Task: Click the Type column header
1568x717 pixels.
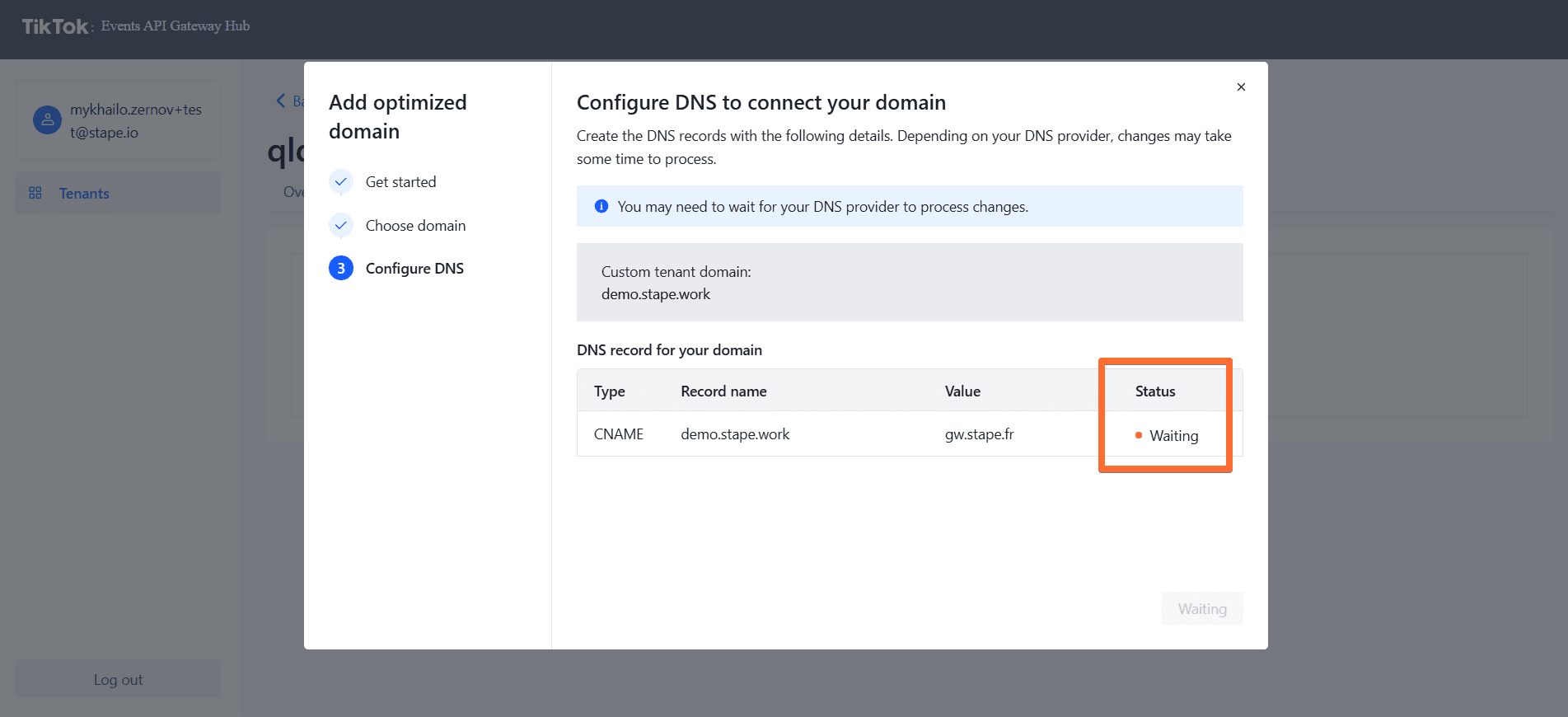Action: tap(610, 391)
